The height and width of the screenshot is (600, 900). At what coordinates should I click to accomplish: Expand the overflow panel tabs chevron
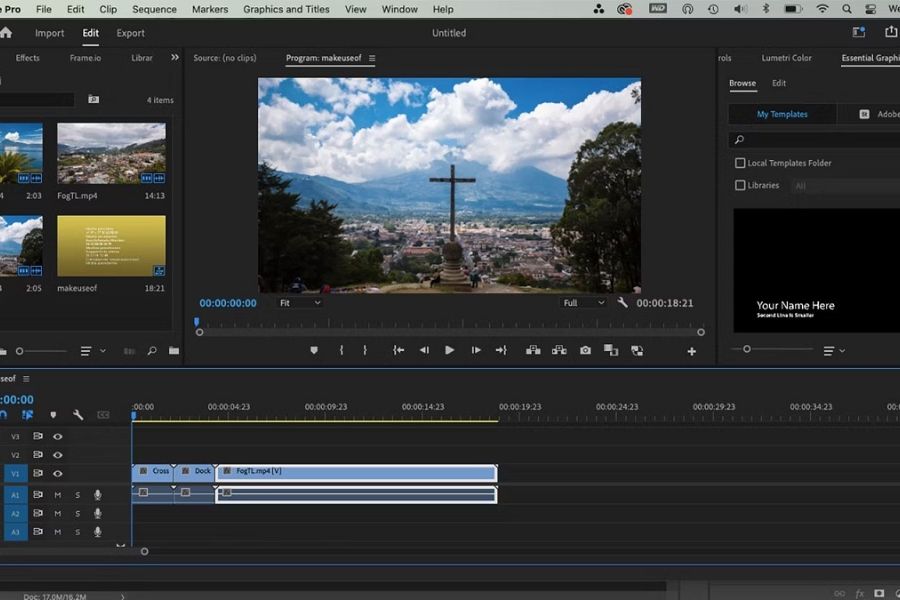(x=175, y=58)
